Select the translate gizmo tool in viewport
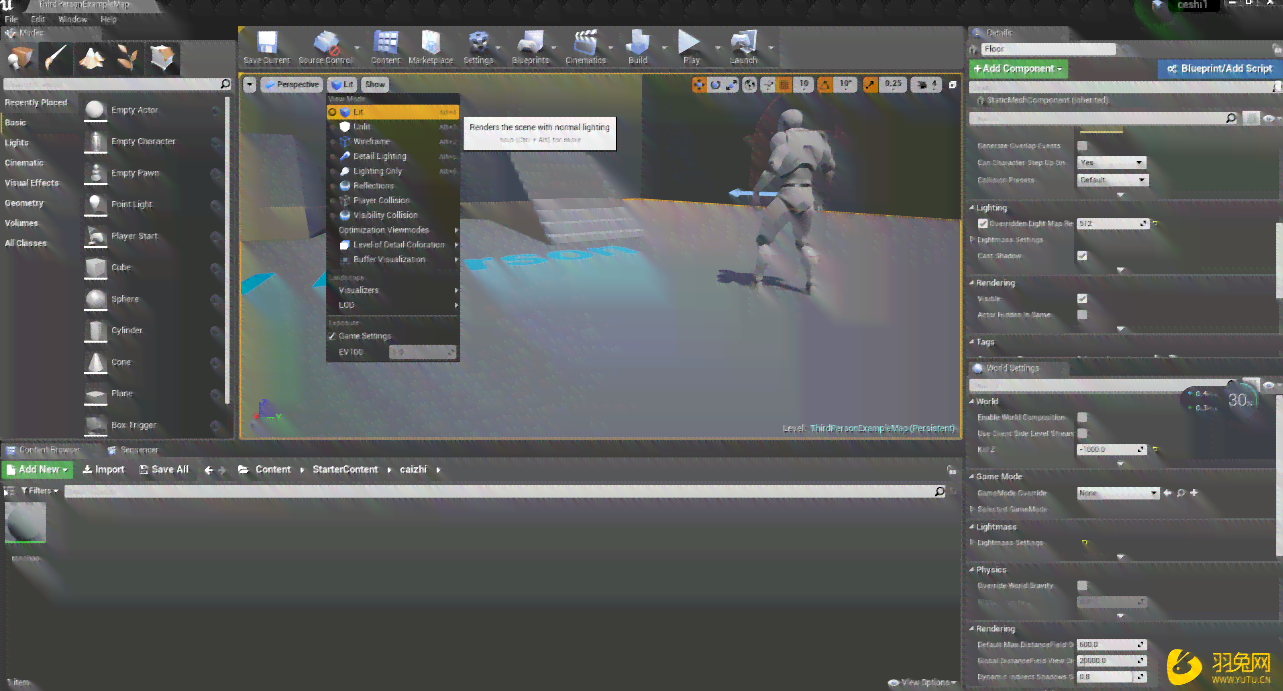The image size is (1283, 691). 699,85
